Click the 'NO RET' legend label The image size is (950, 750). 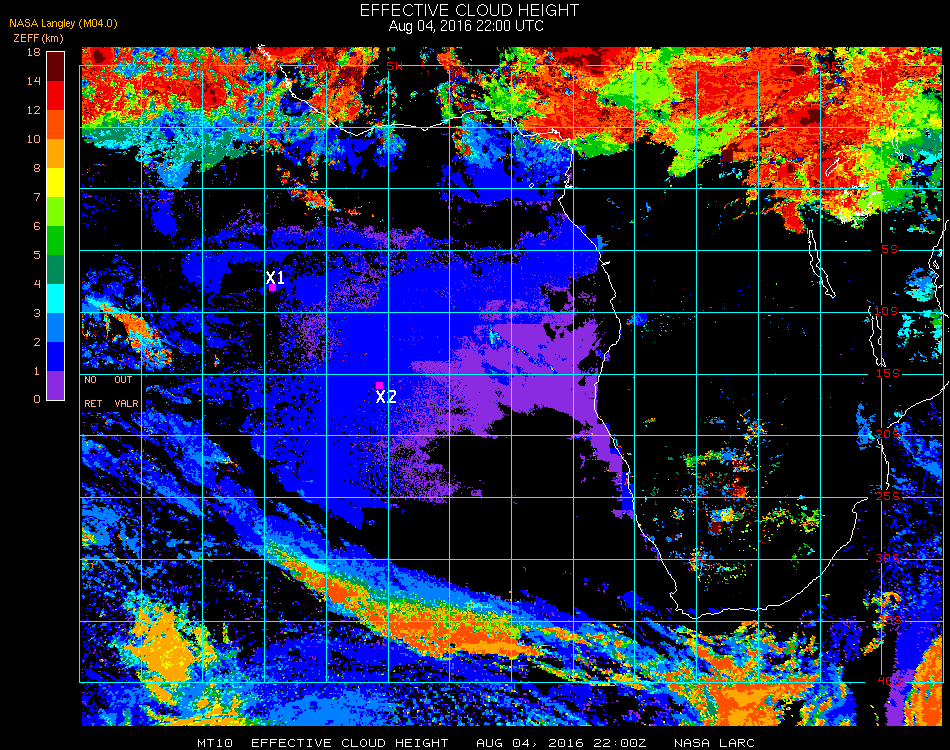point(93,391)
